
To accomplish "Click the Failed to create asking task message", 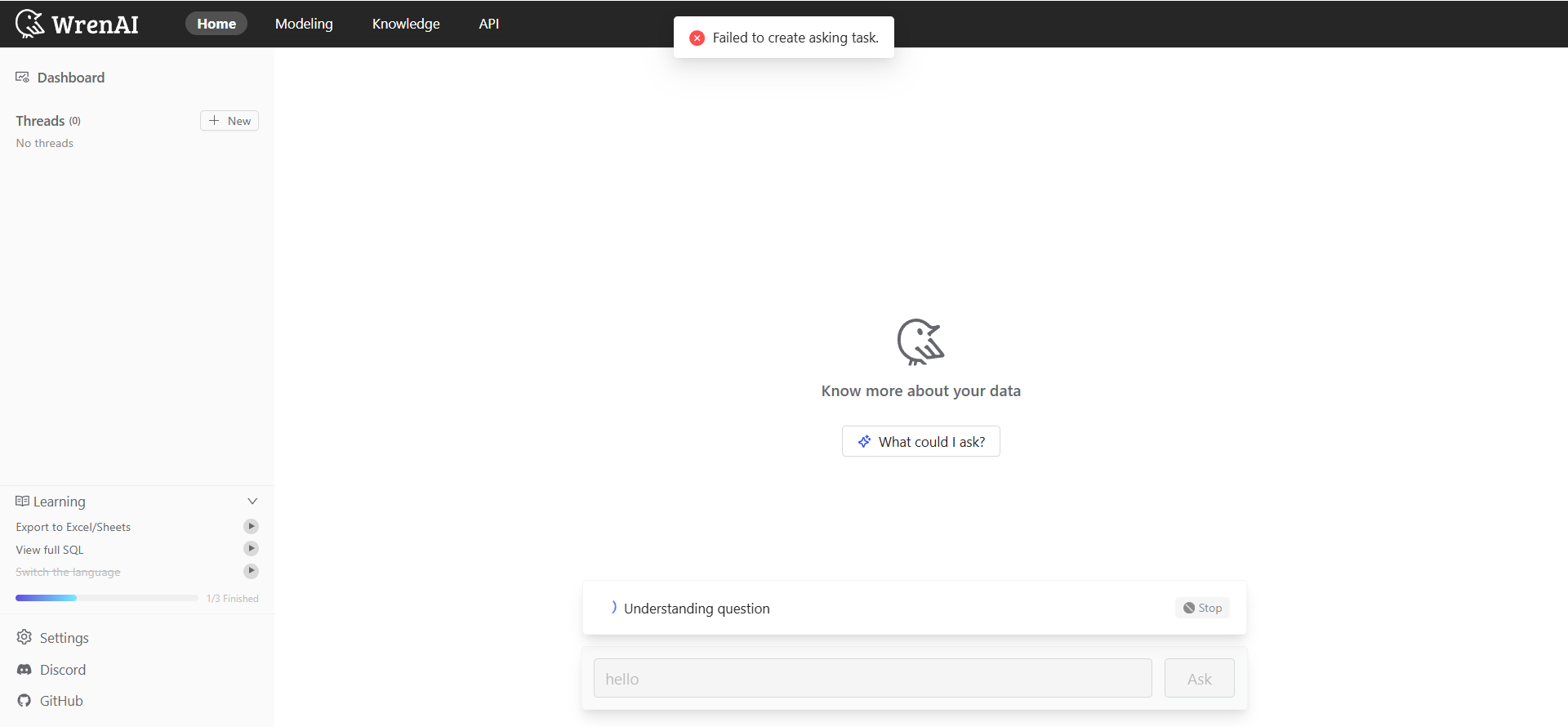I will 795,38.
